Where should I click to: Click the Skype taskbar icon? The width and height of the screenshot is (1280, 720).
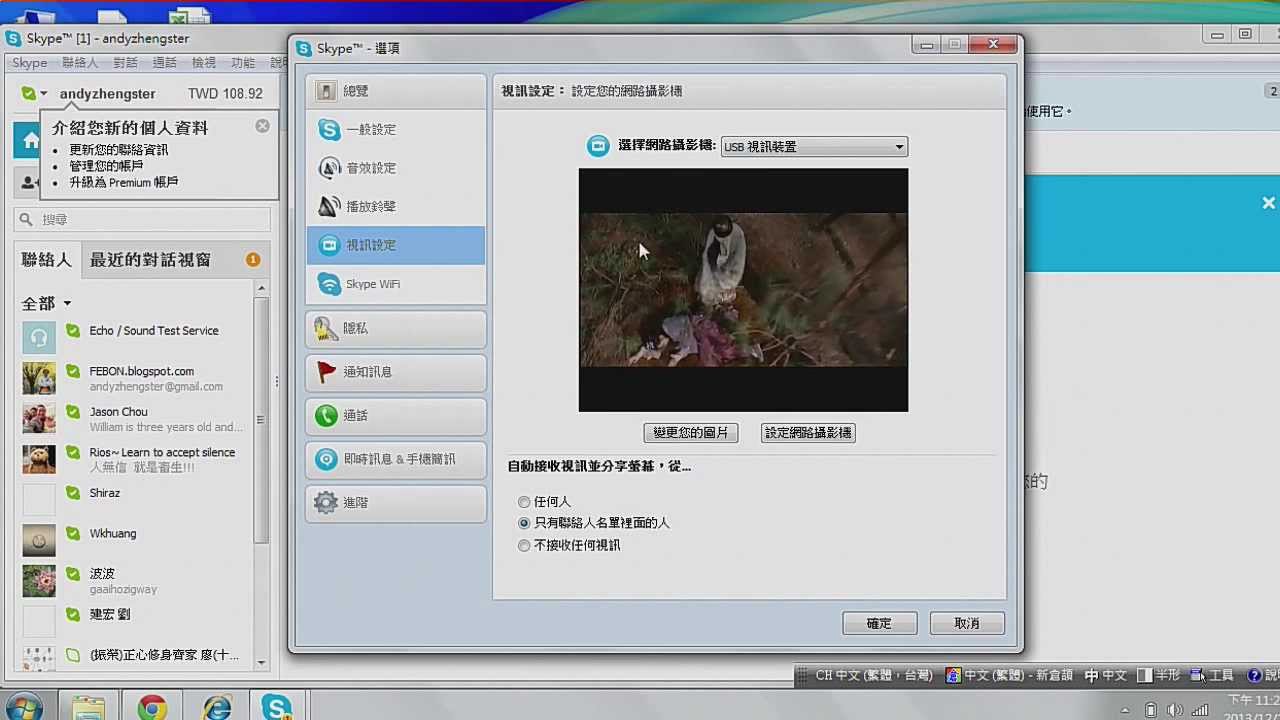tap(277, 708)
